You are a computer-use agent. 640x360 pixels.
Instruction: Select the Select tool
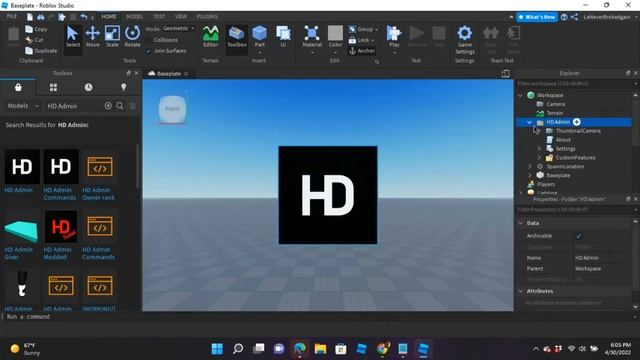point(73,37)
